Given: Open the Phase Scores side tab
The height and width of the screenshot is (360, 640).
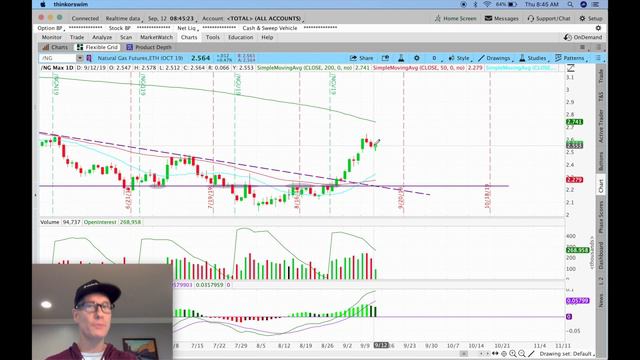Looking at the screenshot, I should (601, 217).
